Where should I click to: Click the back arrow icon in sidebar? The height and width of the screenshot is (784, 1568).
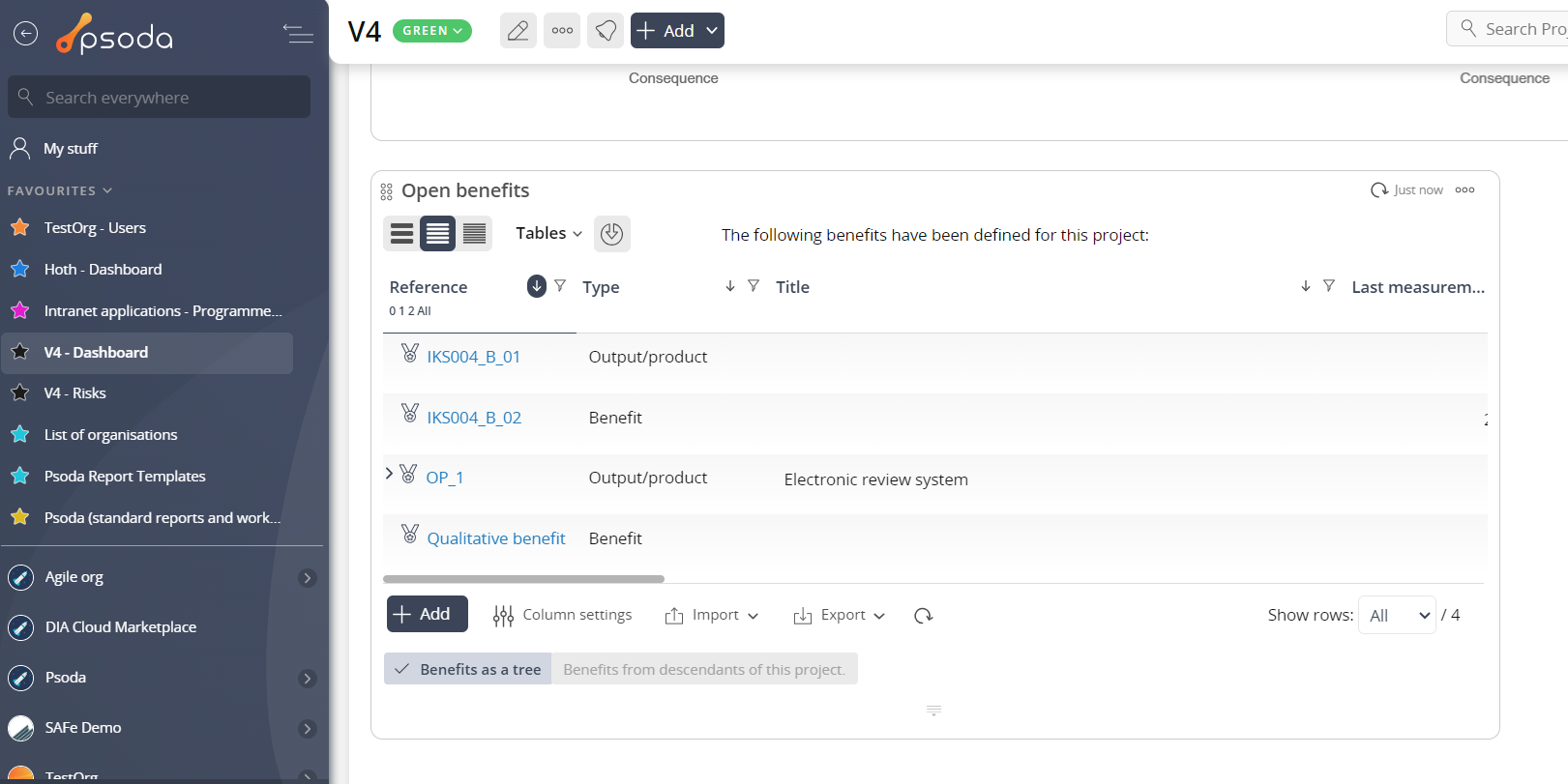tap(25, 34)
